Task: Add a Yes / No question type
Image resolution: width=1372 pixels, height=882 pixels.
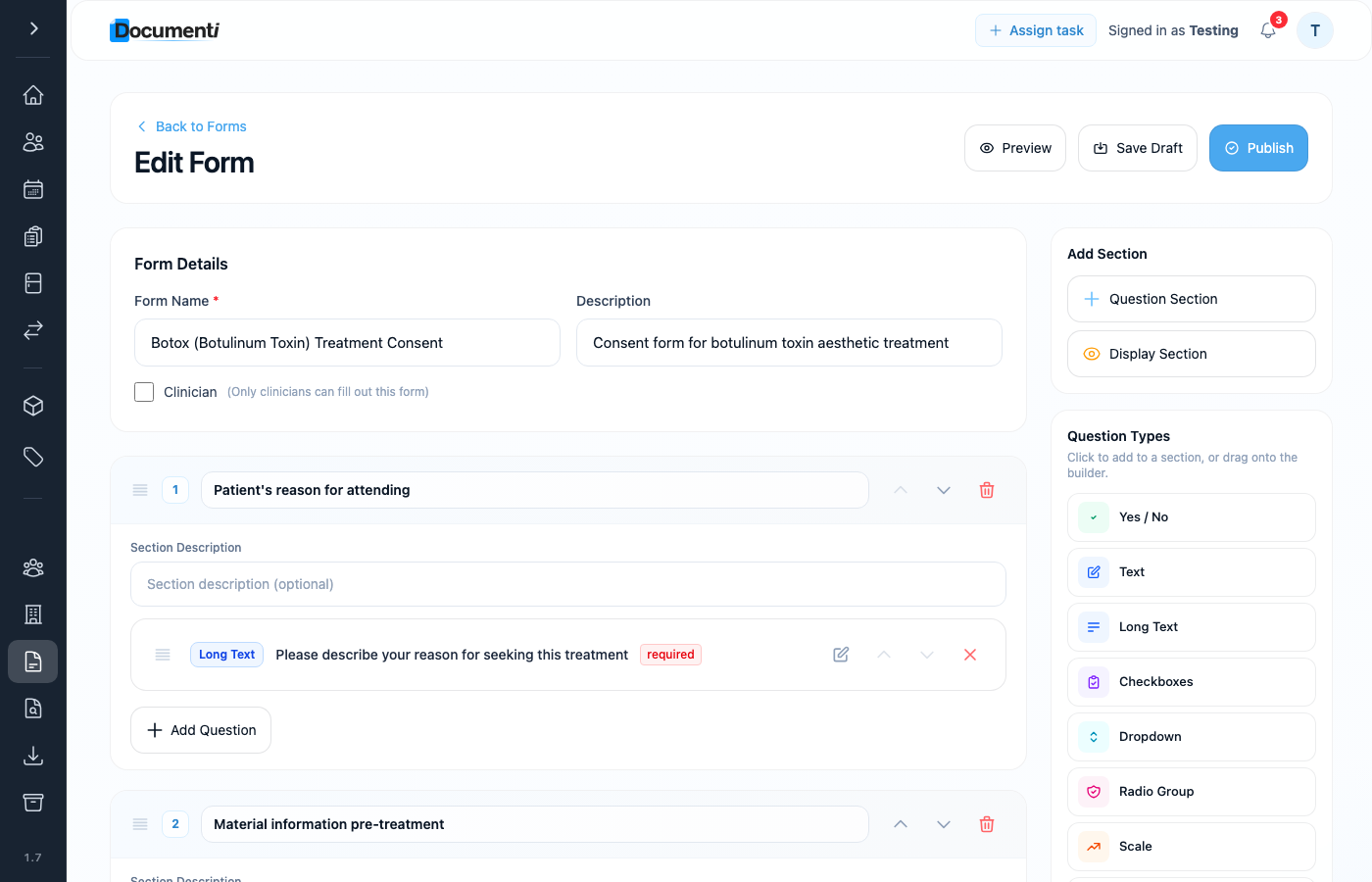Action: tap(1192, 517)
